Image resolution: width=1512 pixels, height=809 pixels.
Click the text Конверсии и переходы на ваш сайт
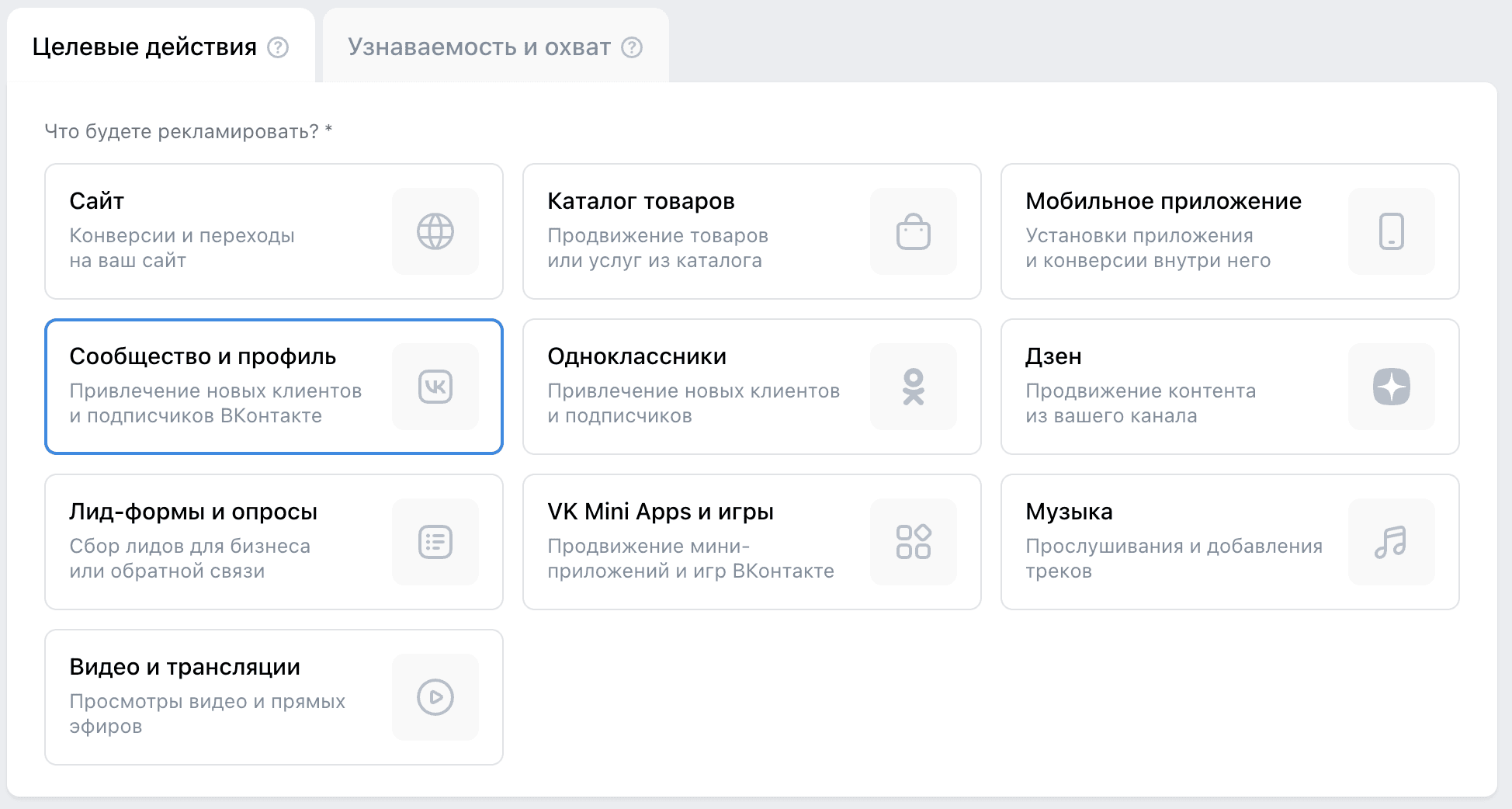(x=182, y=248)
